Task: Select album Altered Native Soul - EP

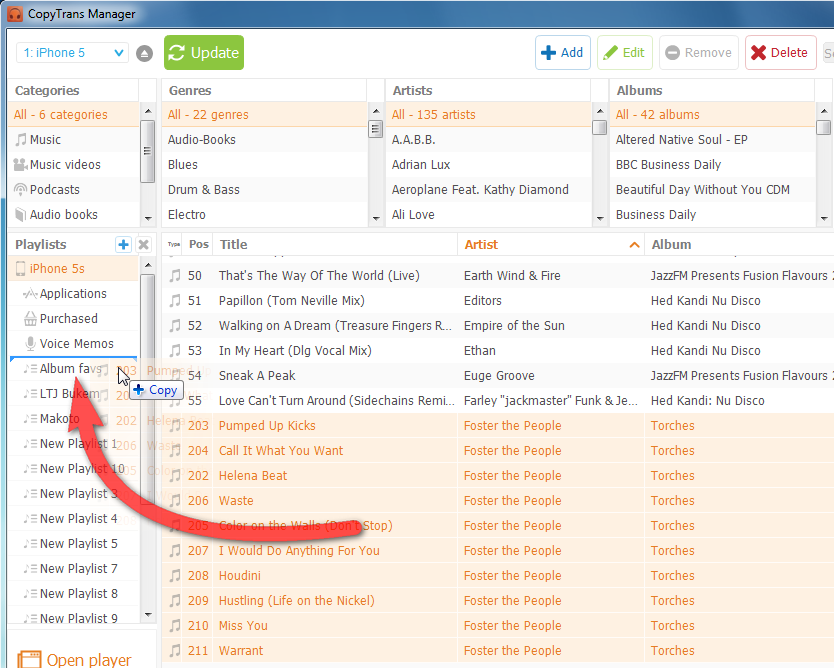Action: (712, 140)
